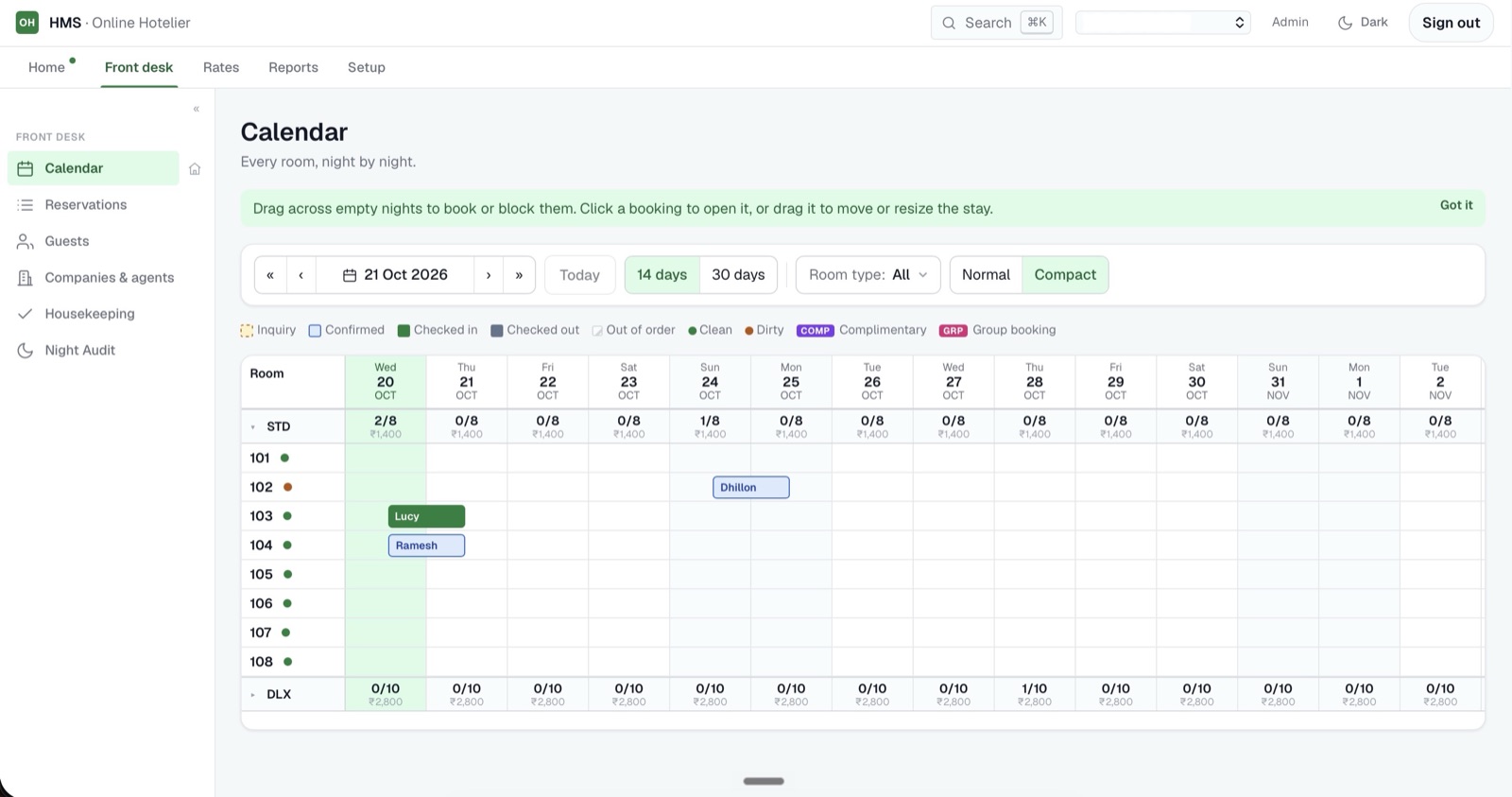Open Guests in the sidebar
This screenshot has width=1512, height=797.
click(x=93, y=241)
